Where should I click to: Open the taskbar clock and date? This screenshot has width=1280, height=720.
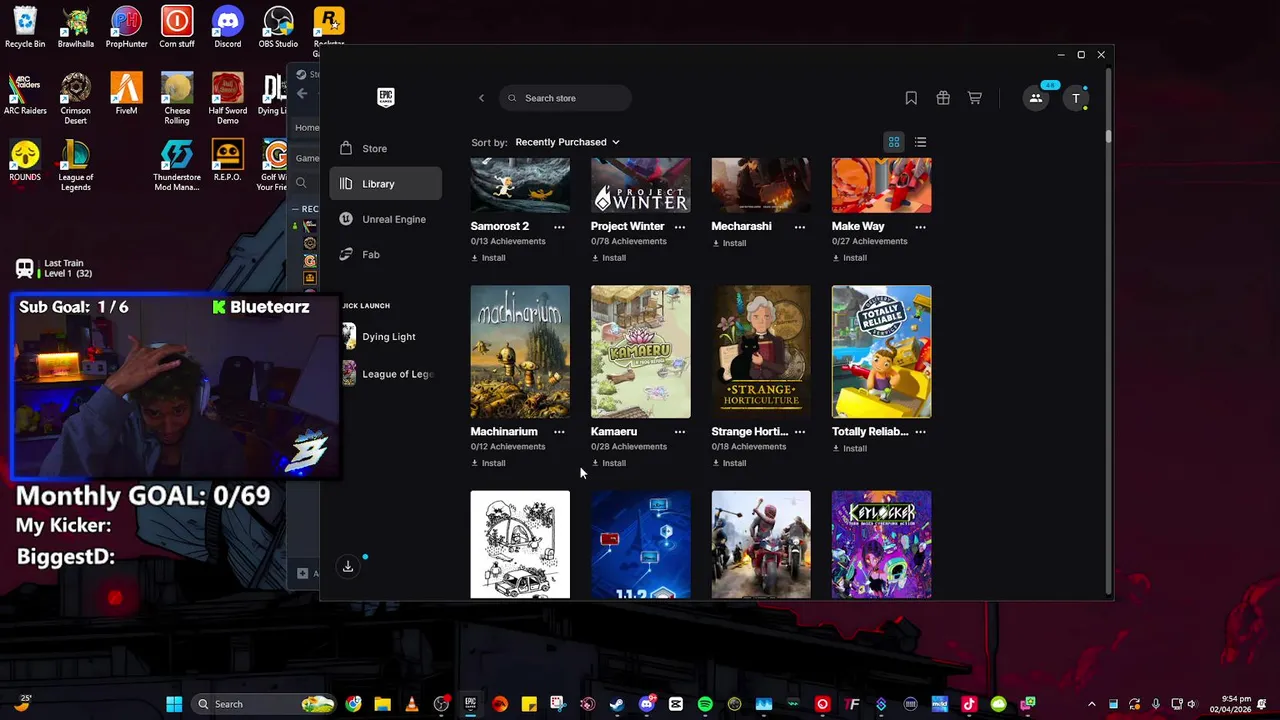1229,704
